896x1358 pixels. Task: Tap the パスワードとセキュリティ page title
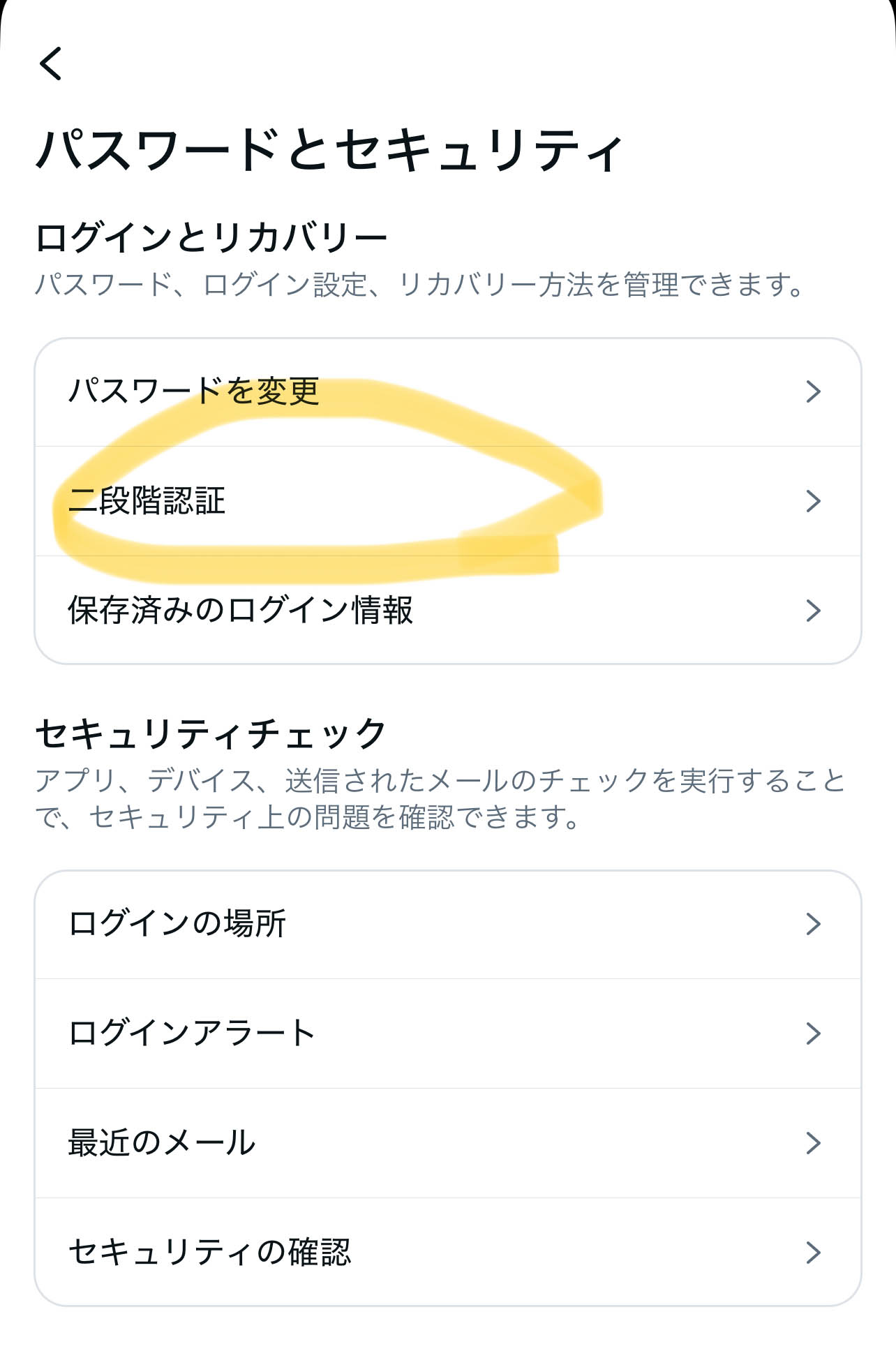pos(329,150)
